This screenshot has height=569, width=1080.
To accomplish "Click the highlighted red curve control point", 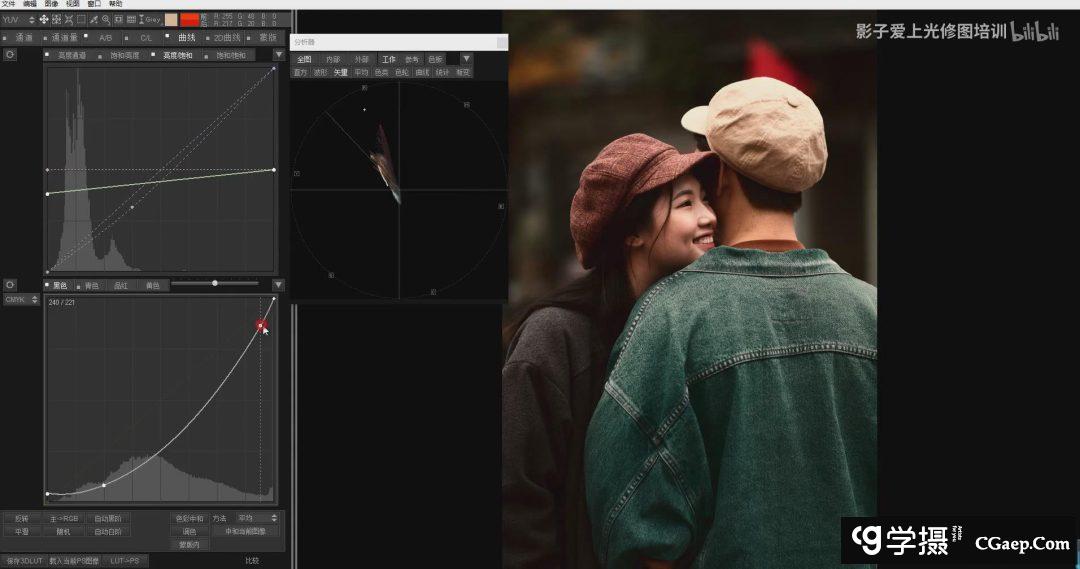I will pyautogui.click(x=260, y=325).
